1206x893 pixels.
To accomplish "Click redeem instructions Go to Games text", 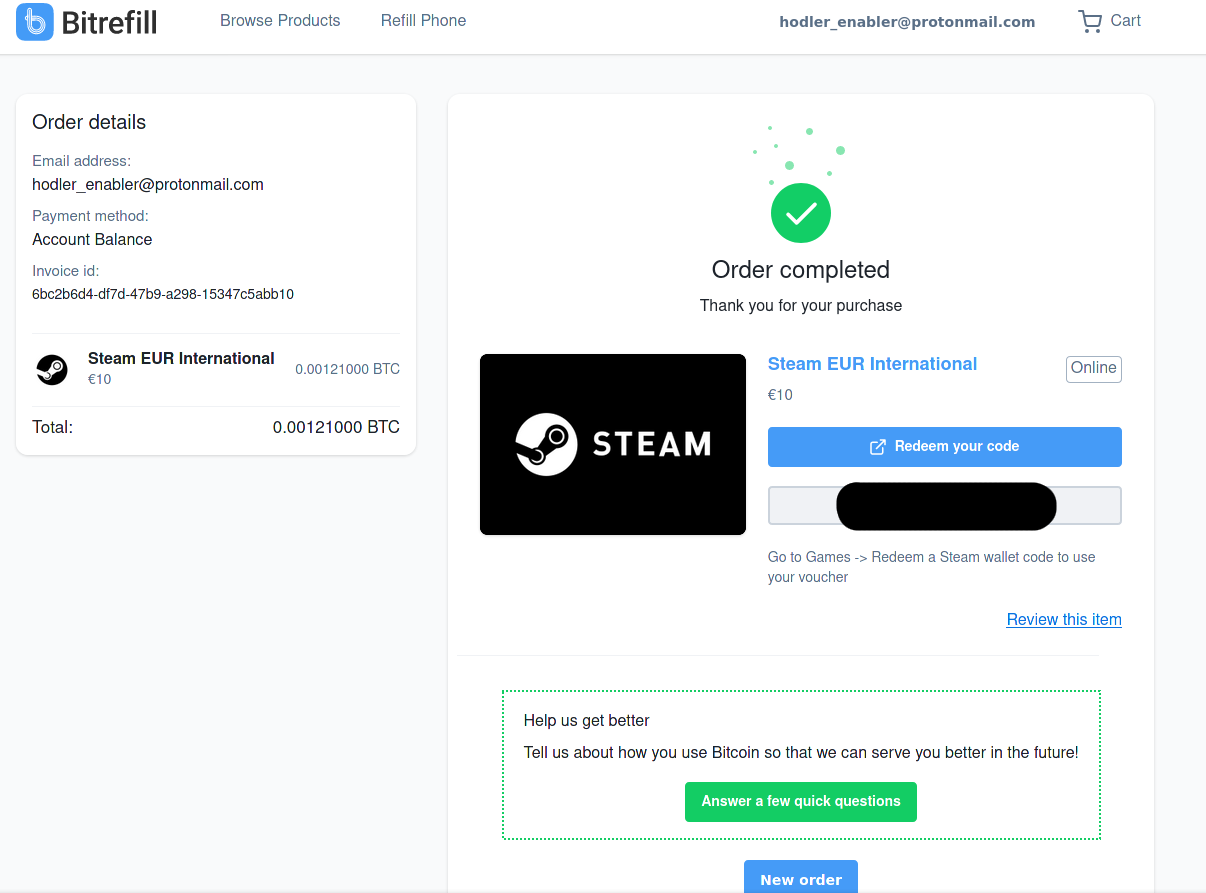I will (932, 567).
